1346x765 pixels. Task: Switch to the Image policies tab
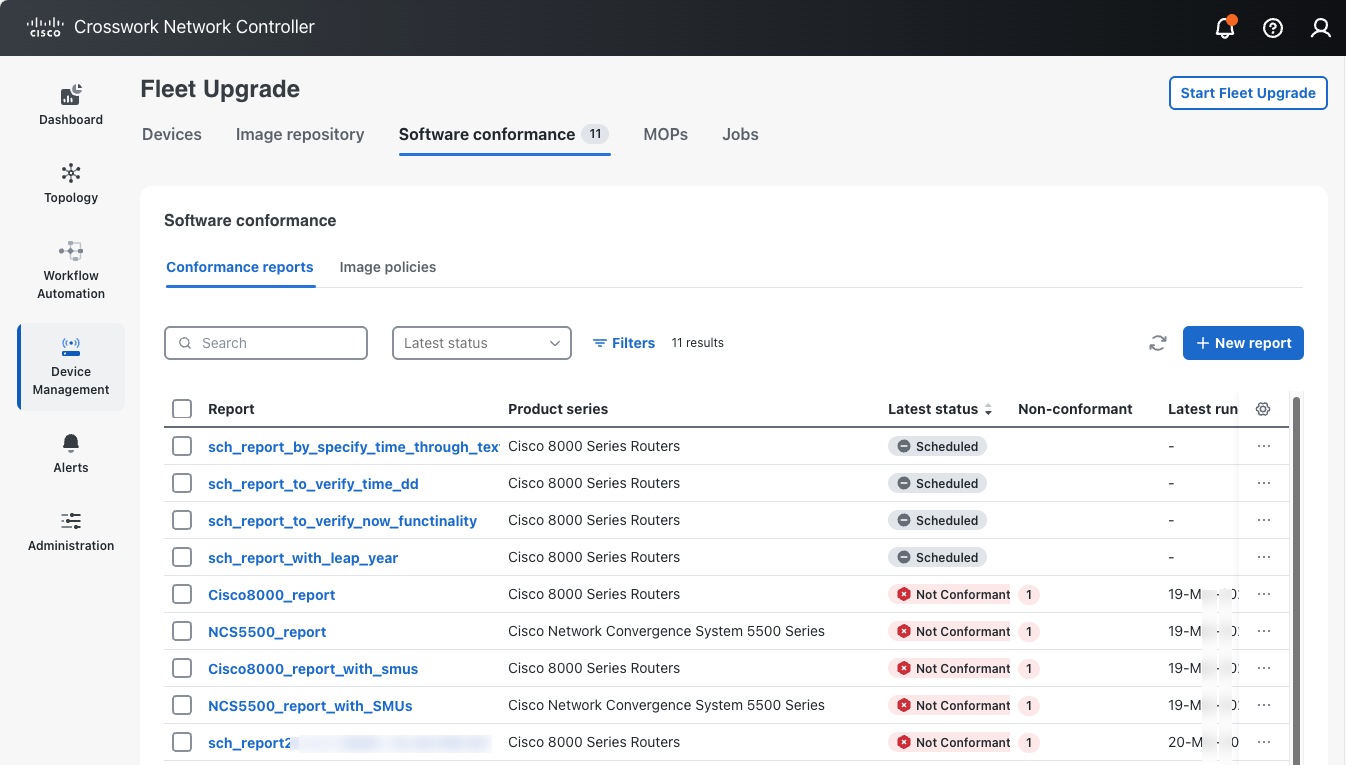coord(387,267)
